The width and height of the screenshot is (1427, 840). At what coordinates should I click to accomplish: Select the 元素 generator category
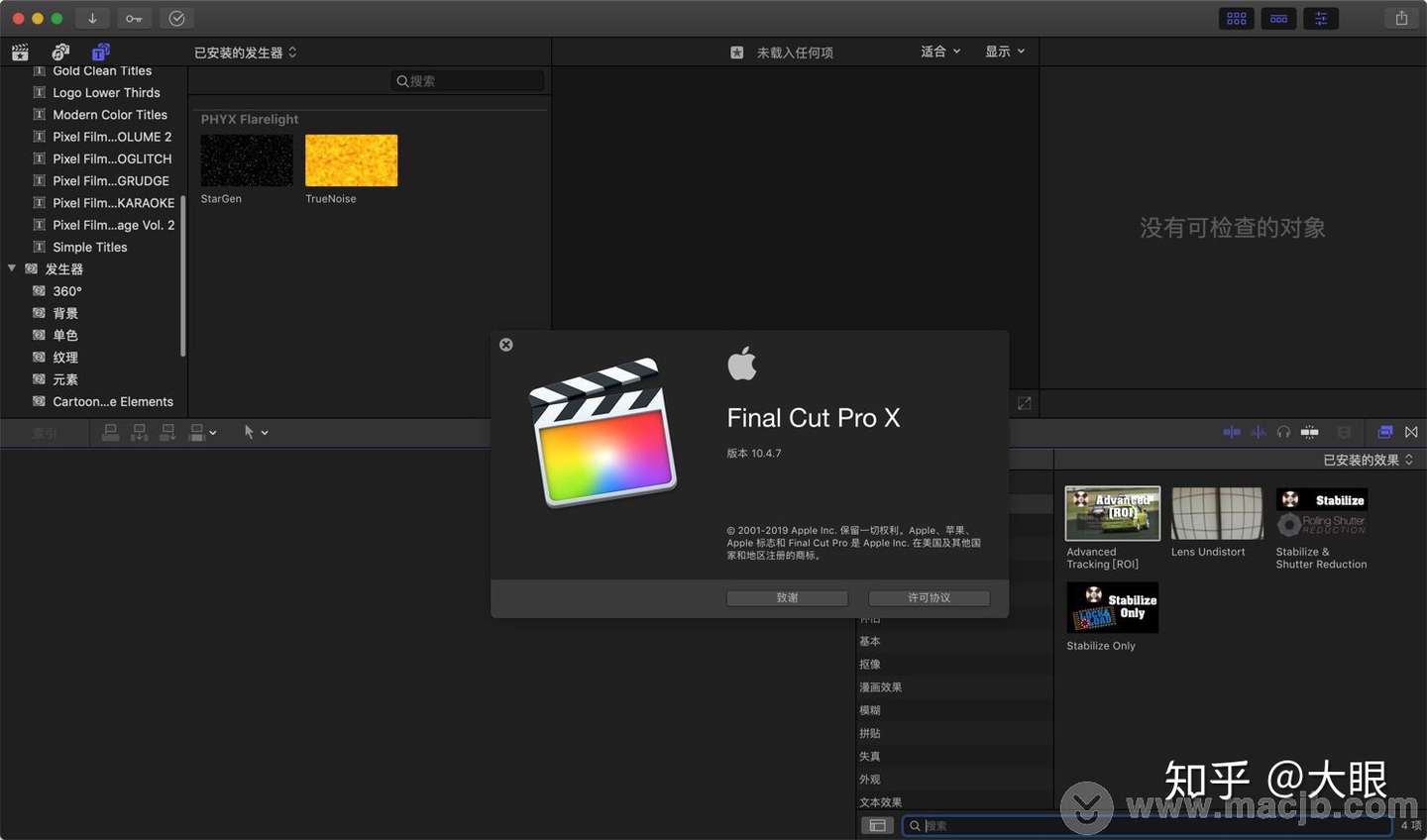pos(65,379)
